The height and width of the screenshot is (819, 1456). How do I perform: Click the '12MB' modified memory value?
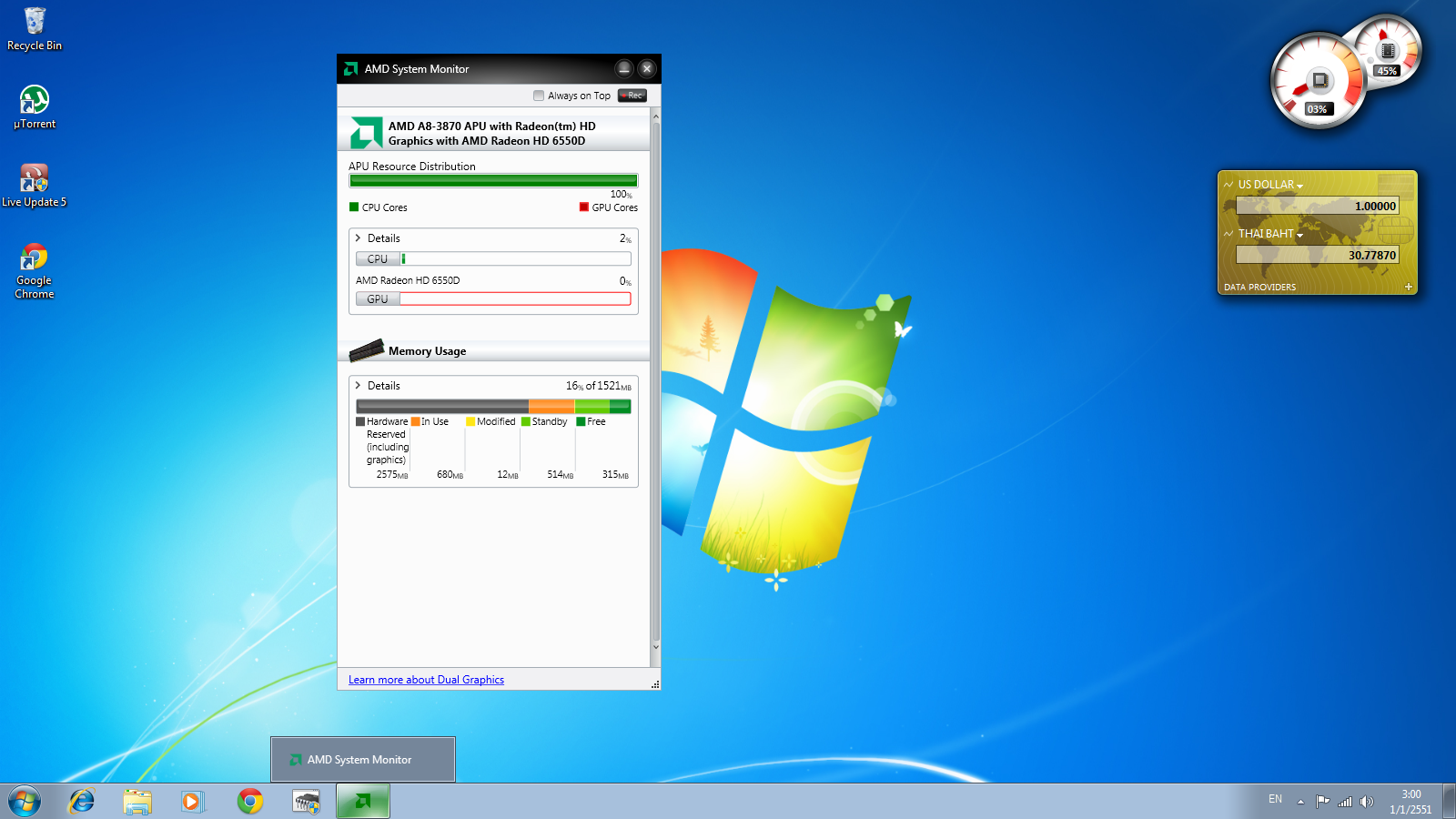(x=508, y=475)
